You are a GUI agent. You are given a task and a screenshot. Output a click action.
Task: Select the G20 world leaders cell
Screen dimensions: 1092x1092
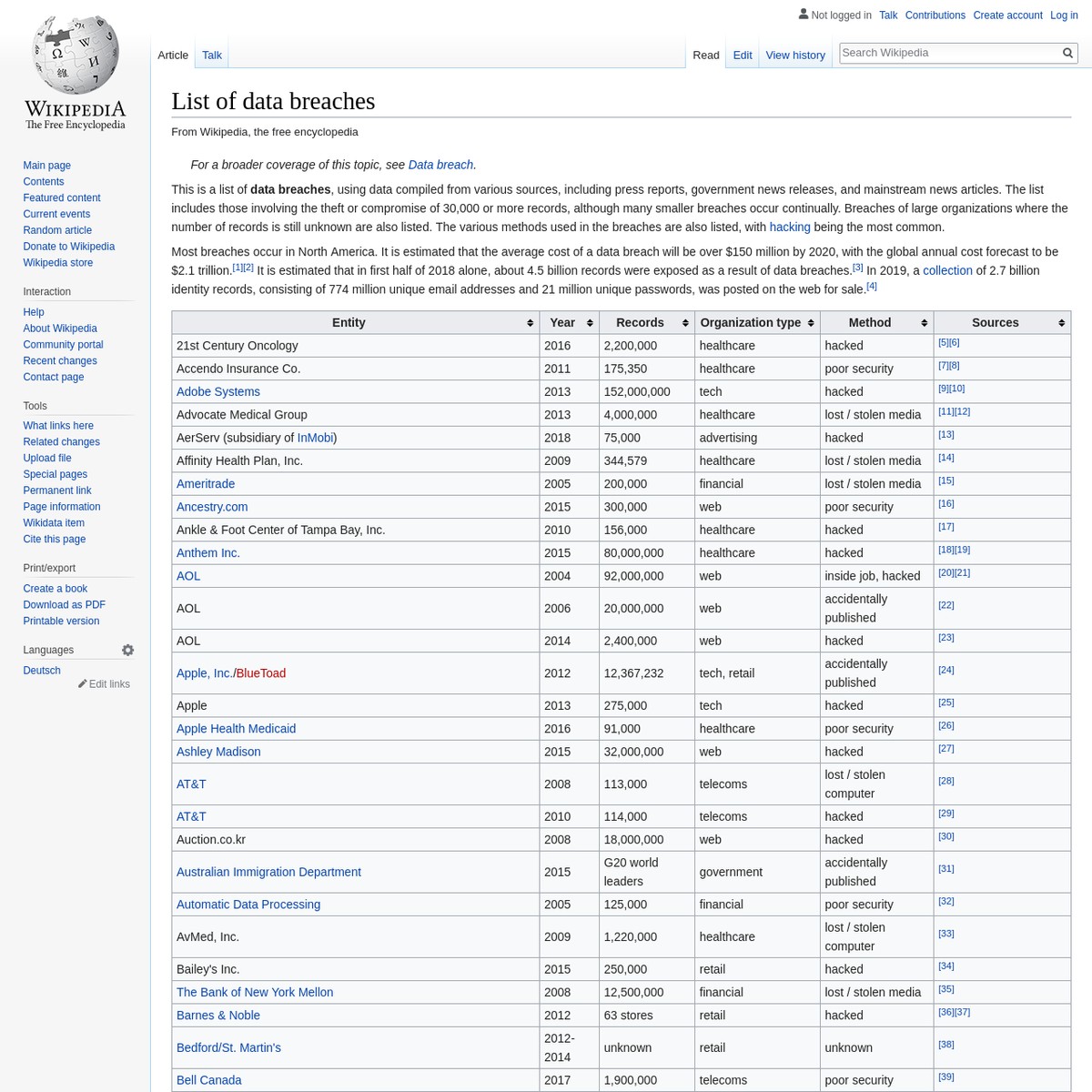point(647,872)
